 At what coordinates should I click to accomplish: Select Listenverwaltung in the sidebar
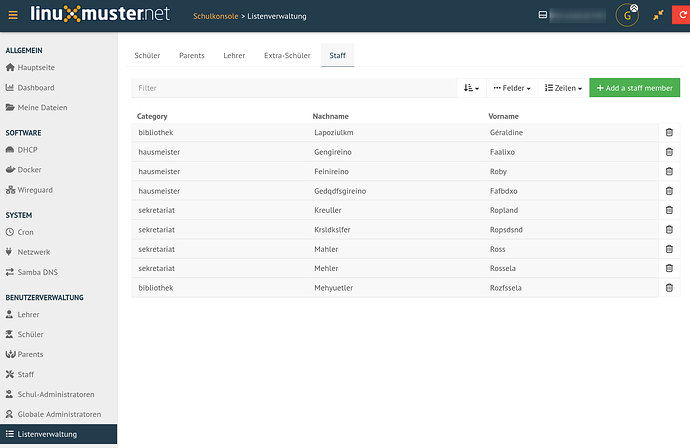tap(59, 434)
